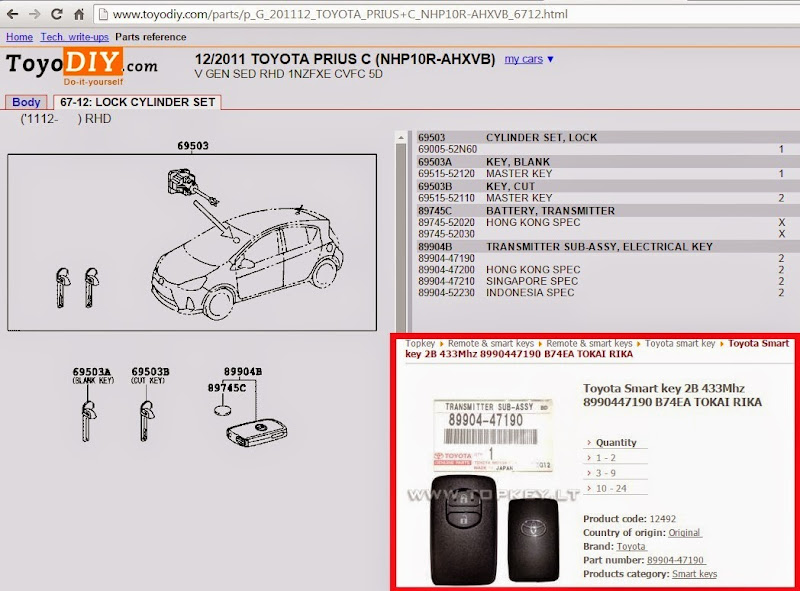Click the browser Forward arrow
The height and width of the screenshot is (591, 800).
click(35, 14)
